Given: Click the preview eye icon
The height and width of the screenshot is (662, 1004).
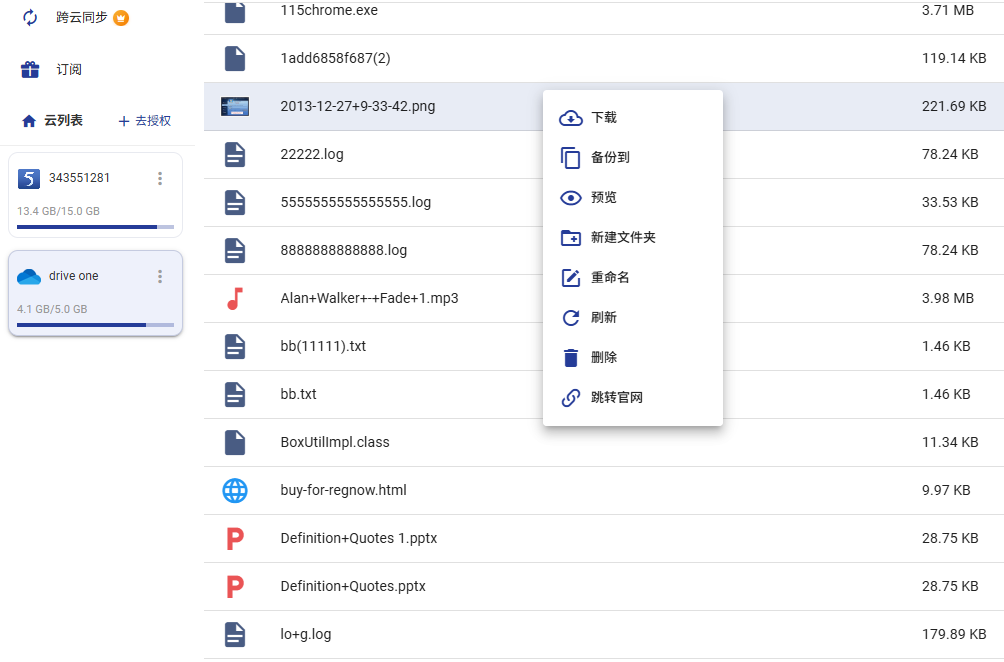Looking at the screenshot, I should [x=571, y=198].
